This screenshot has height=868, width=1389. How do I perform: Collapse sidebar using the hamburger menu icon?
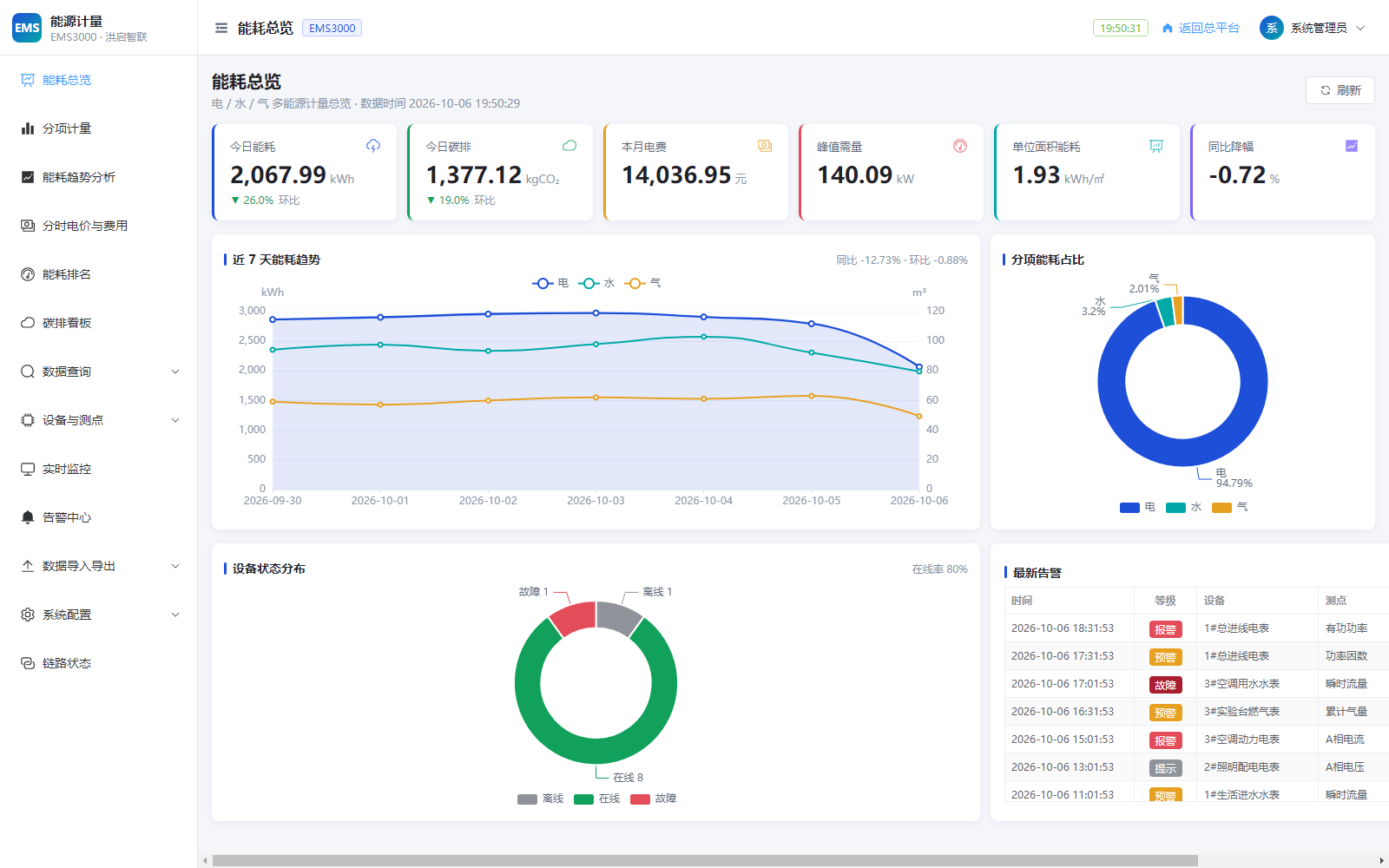[x=221, y=28]
